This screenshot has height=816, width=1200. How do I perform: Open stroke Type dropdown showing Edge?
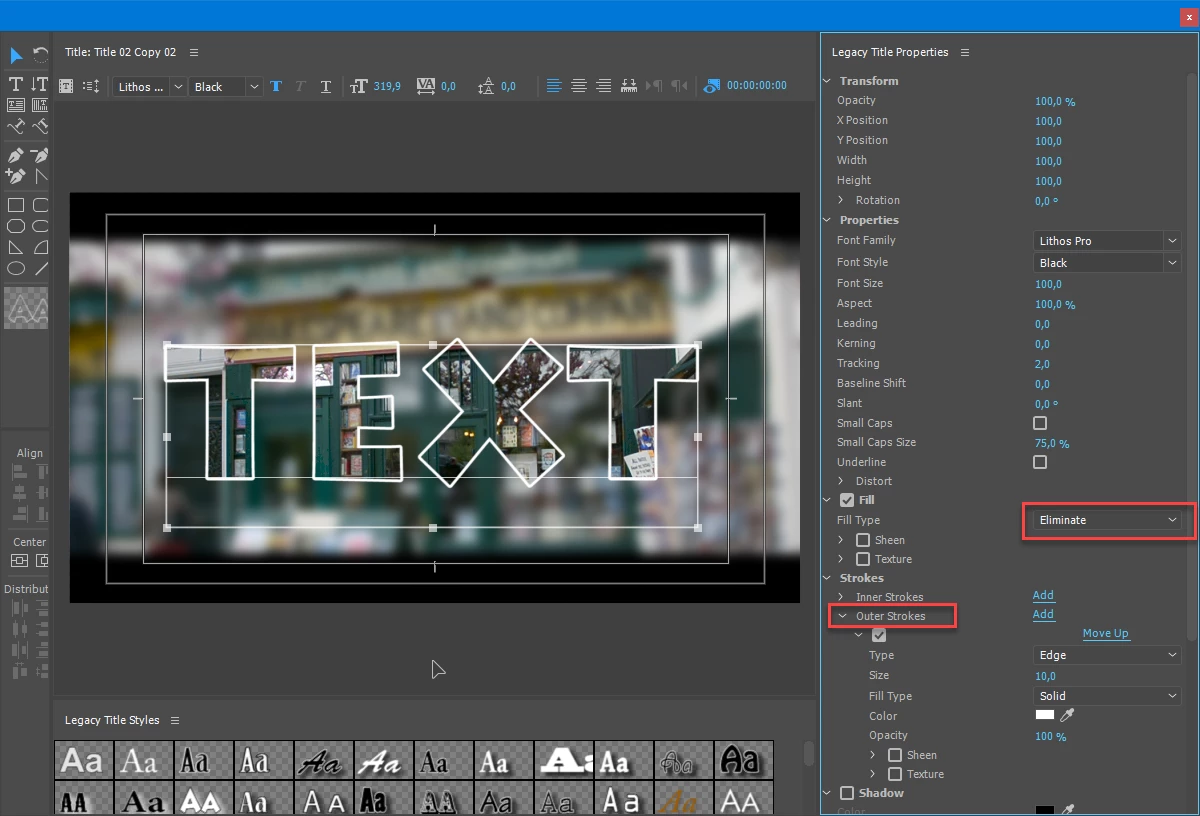(x=1107, y=655)
